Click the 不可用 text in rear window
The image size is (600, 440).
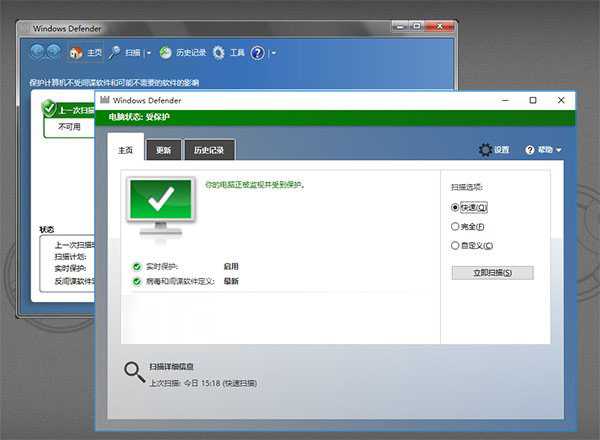pyautogui.click(x=69, y=126)
